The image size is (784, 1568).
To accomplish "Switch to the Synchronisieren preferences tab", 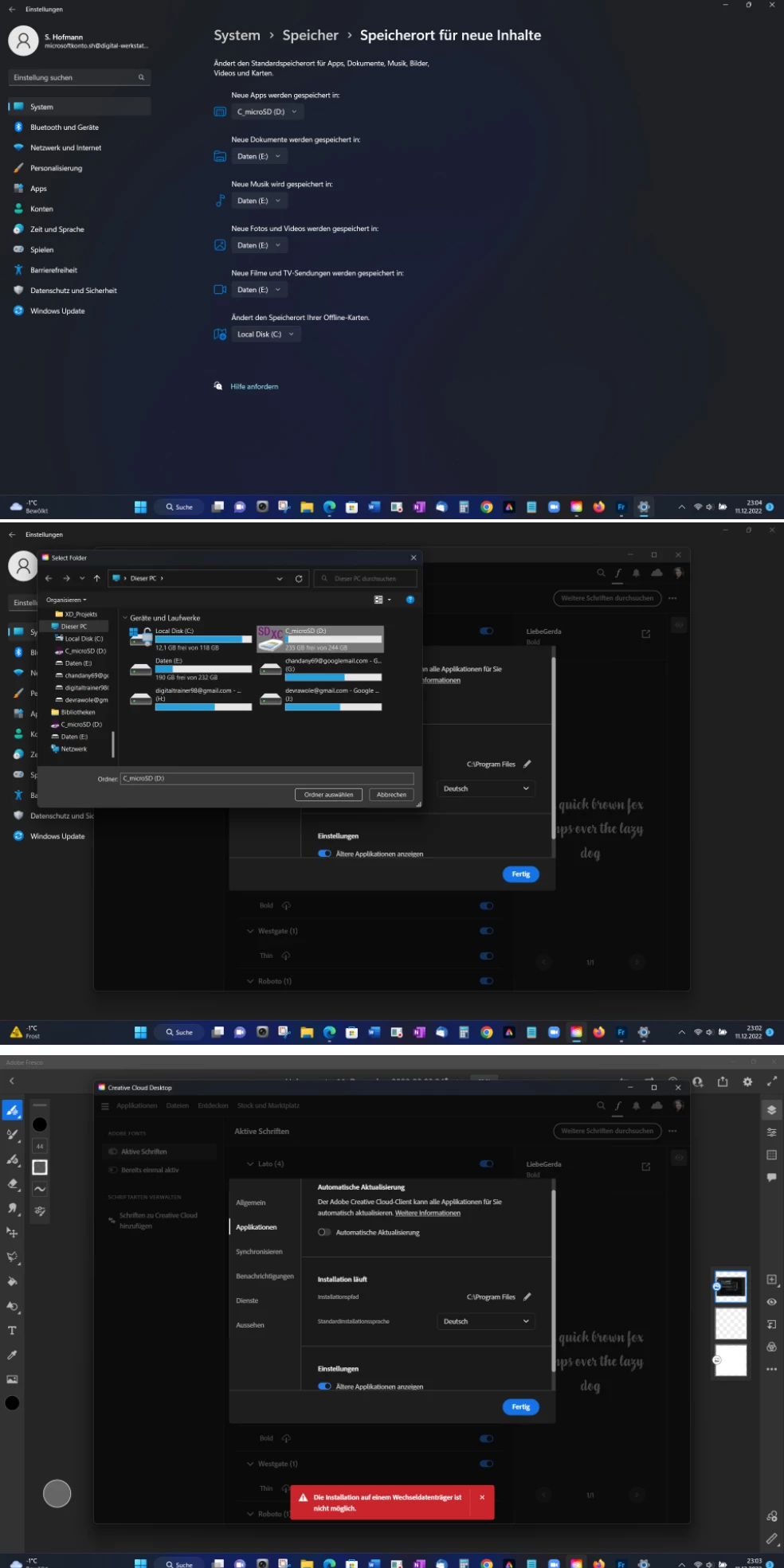I will pyautogui.click(x=259, y=1251).
